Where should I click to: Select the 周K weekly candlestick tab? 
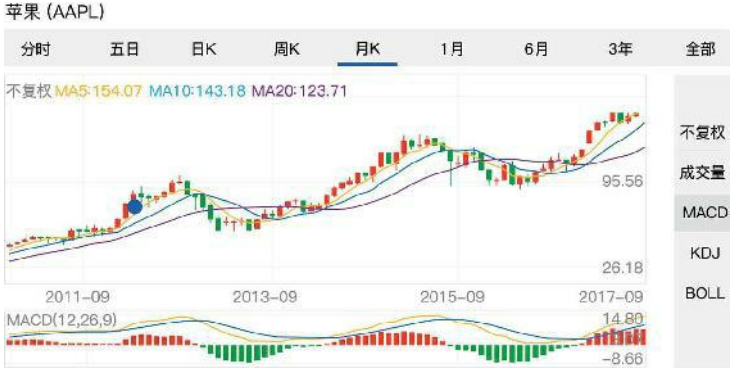click(287, 49)
